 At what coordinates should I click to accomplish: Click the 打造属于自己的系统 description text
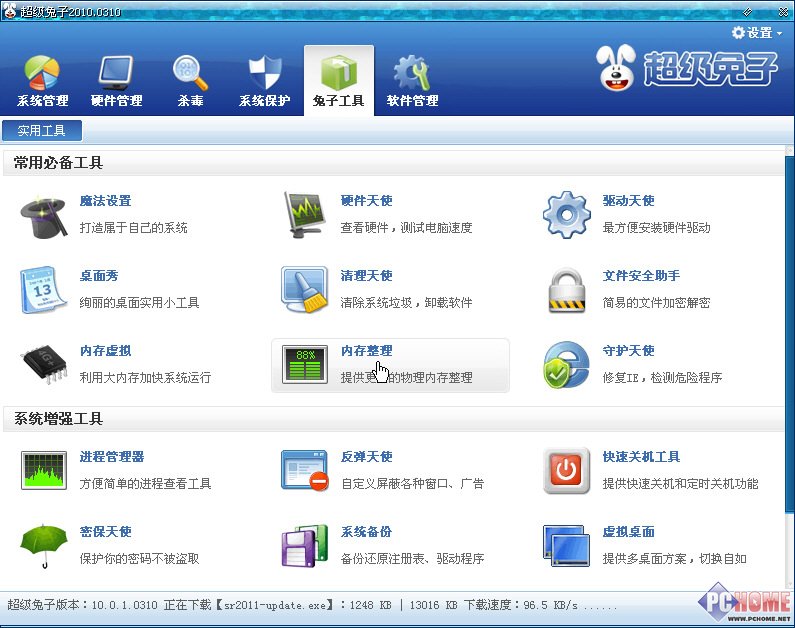coord(133,228)
